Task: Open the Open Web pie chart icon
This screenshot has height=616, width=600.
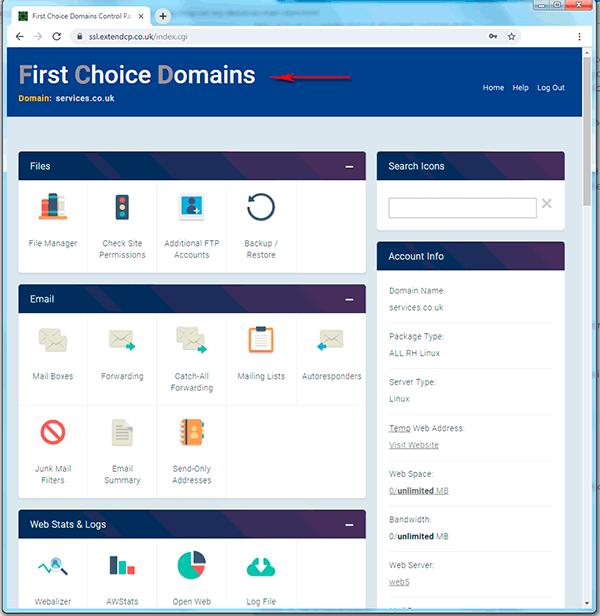Action: pos(192,565)
